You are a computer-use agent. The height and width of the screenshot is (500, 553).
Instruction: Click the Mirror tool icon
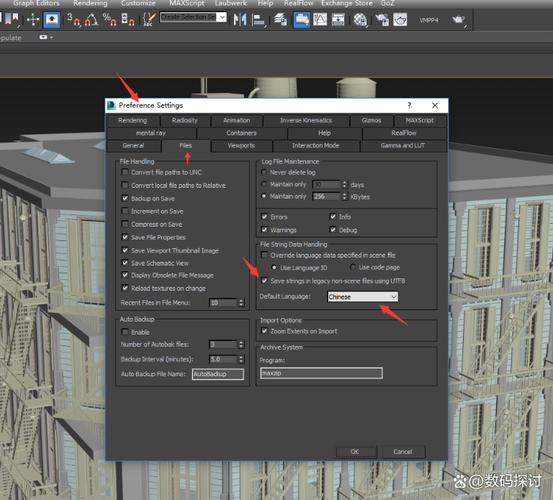point(240,19)
